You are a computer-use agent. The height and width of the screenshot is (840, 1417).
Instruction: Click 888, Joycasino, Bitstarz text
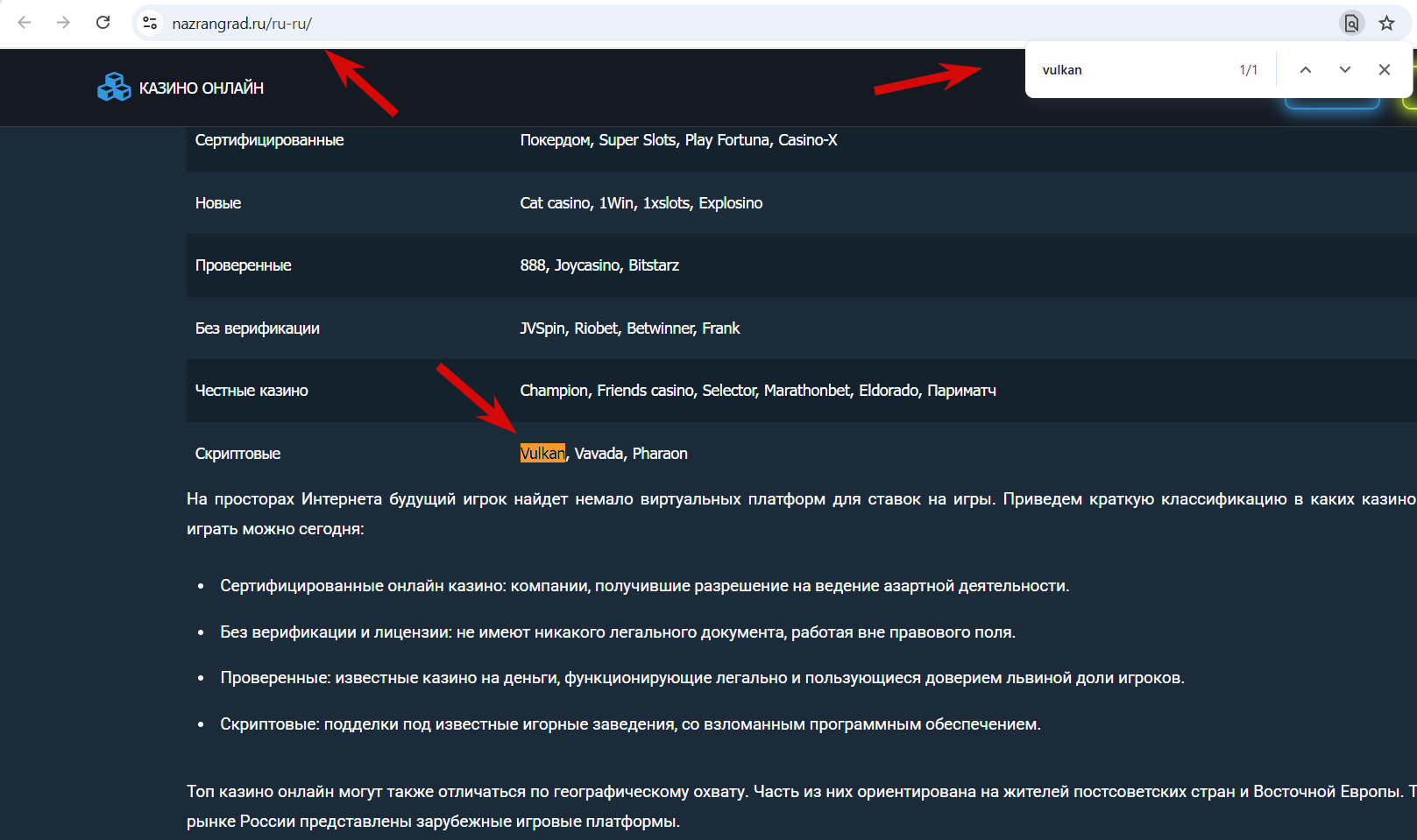pyautogui.click(x=599, y=265)
